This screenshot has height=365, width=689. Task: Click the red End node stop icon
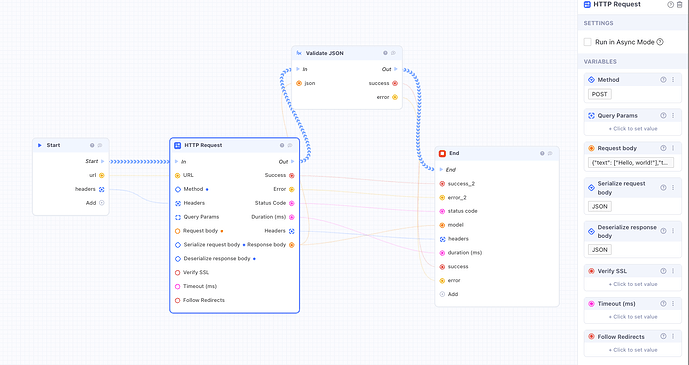click(442, 153)
